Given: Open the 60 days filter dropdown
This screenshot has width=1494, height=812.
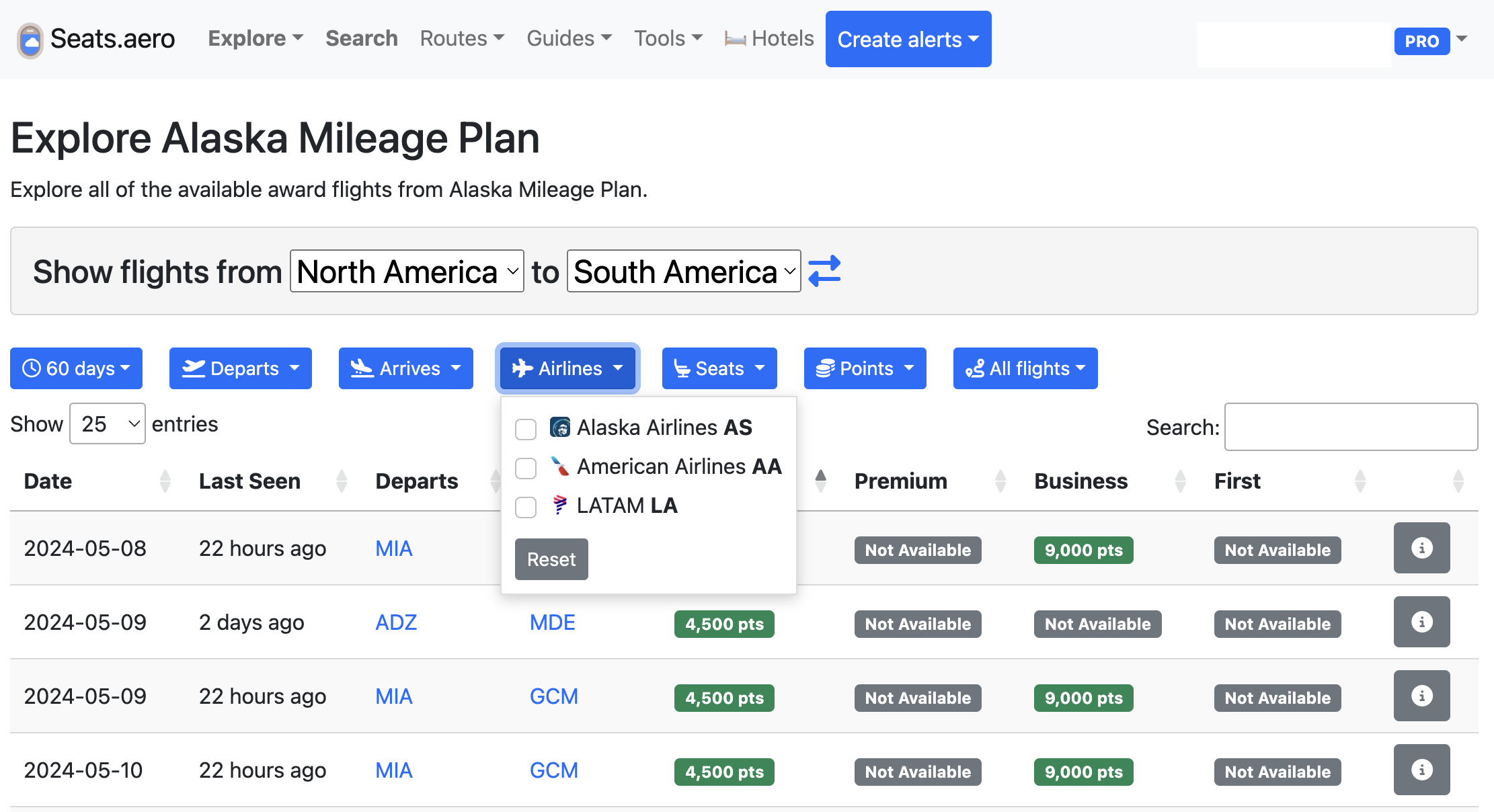Looking at the screenshot, I should click(x=76, y=368).
